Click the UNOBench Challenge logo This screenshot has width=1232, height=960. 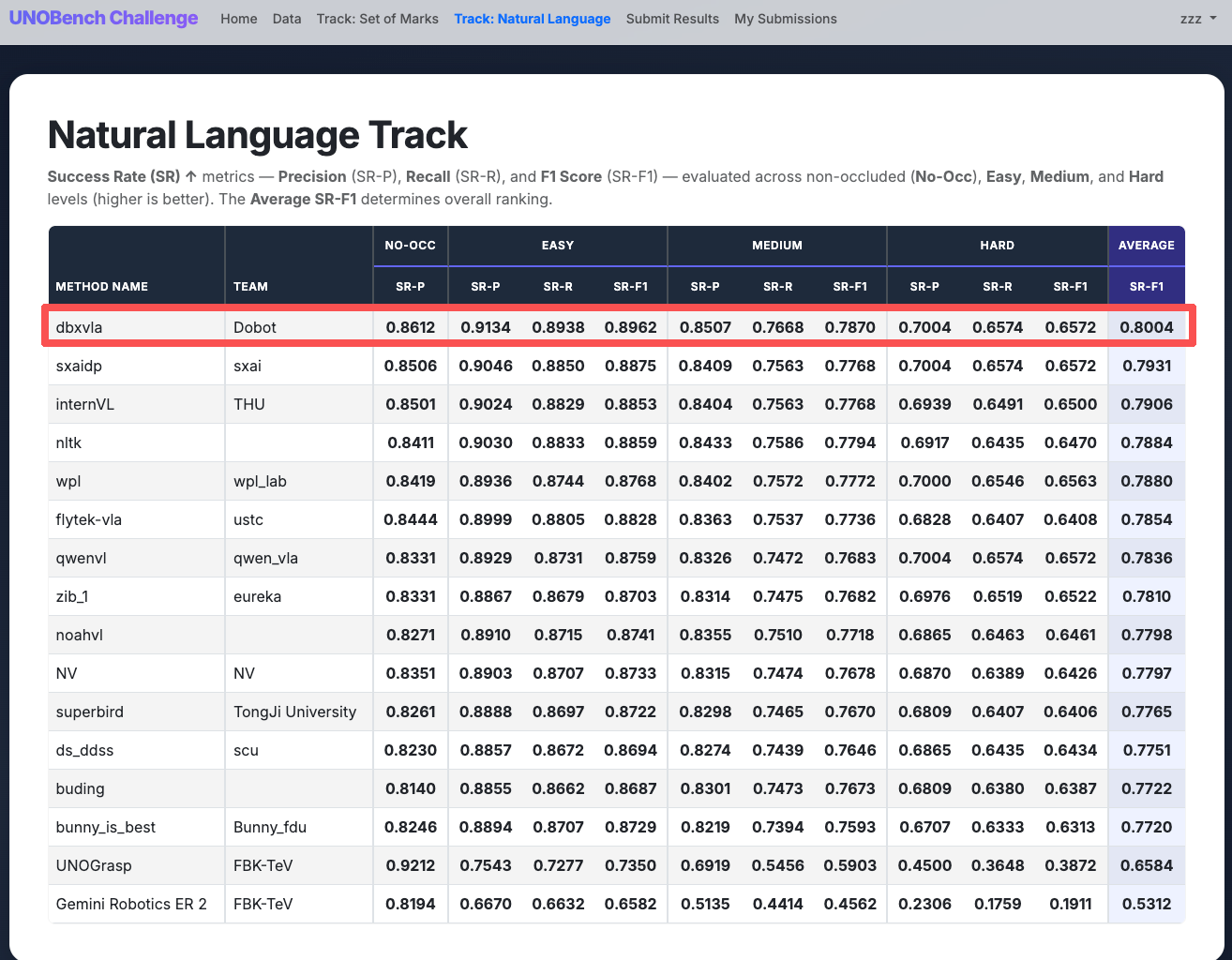click(103, 19)
